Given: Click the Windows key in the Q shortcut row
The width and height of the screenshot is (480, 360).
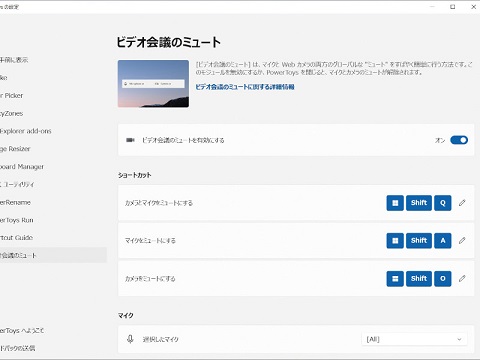Looking at the screenshot, I should pos(395,203).
